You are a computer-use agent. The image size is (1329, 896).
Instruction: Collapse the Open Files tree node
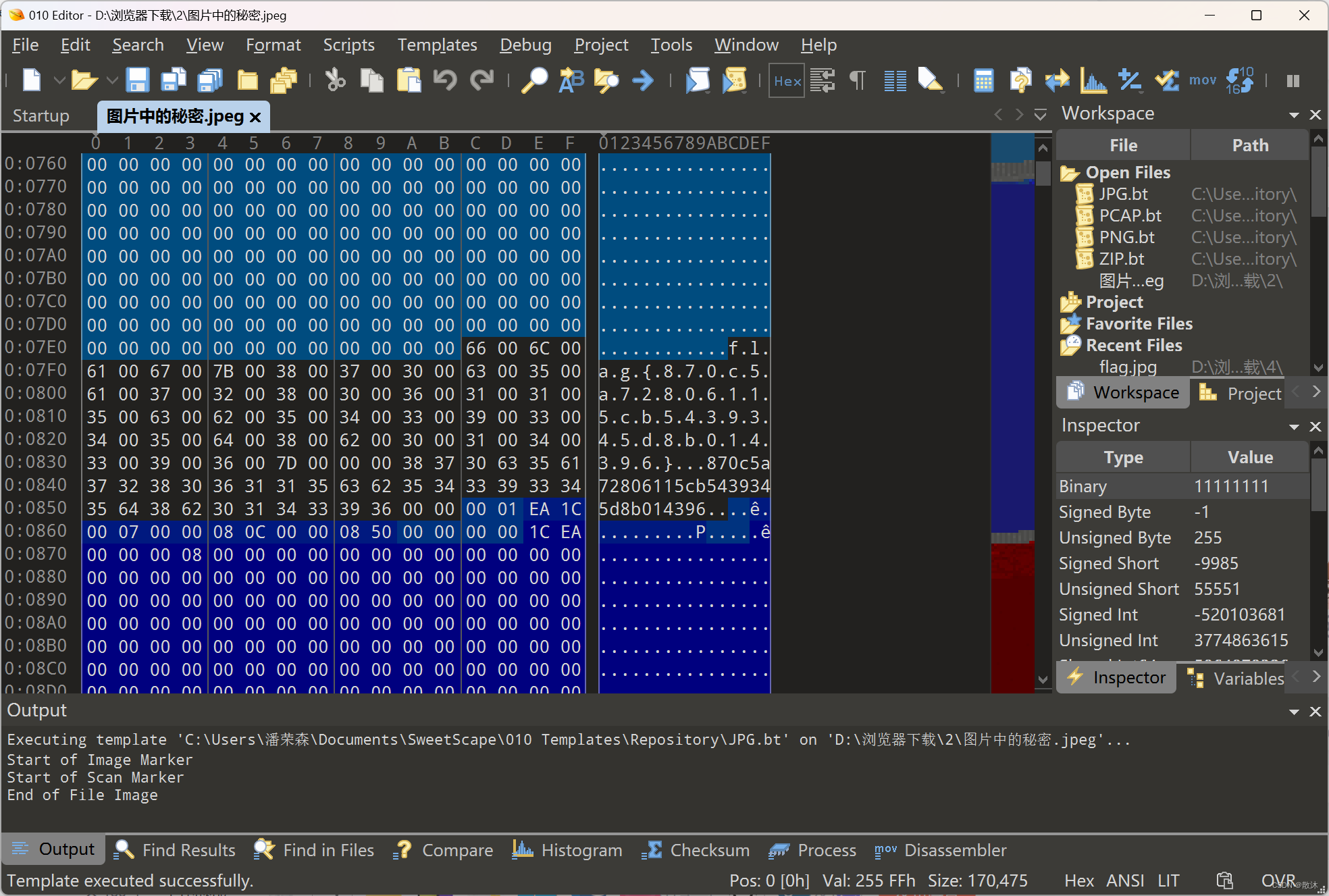point(1070,173)
